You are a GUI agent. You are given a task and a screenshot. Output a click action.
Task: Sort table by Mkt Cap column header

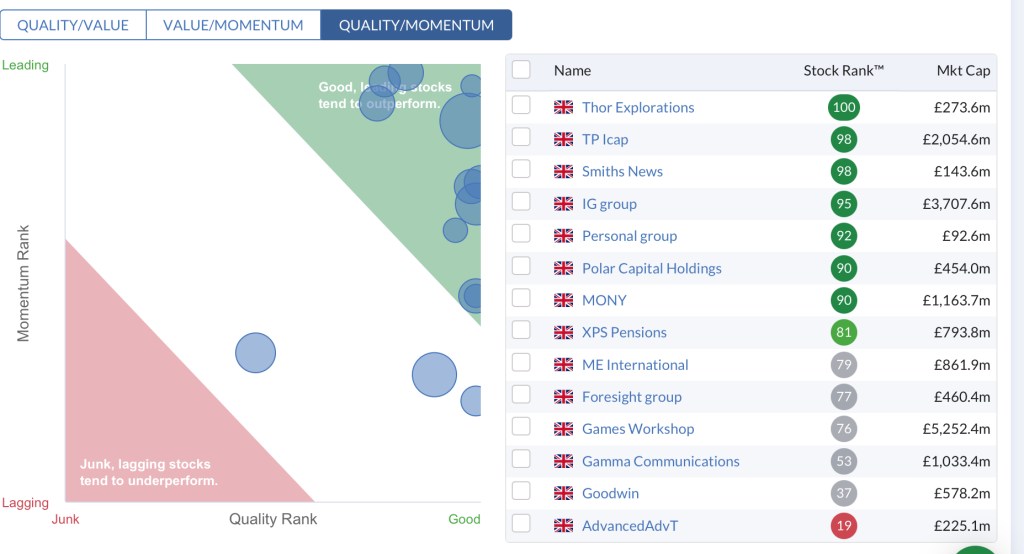tap(963, 70)
